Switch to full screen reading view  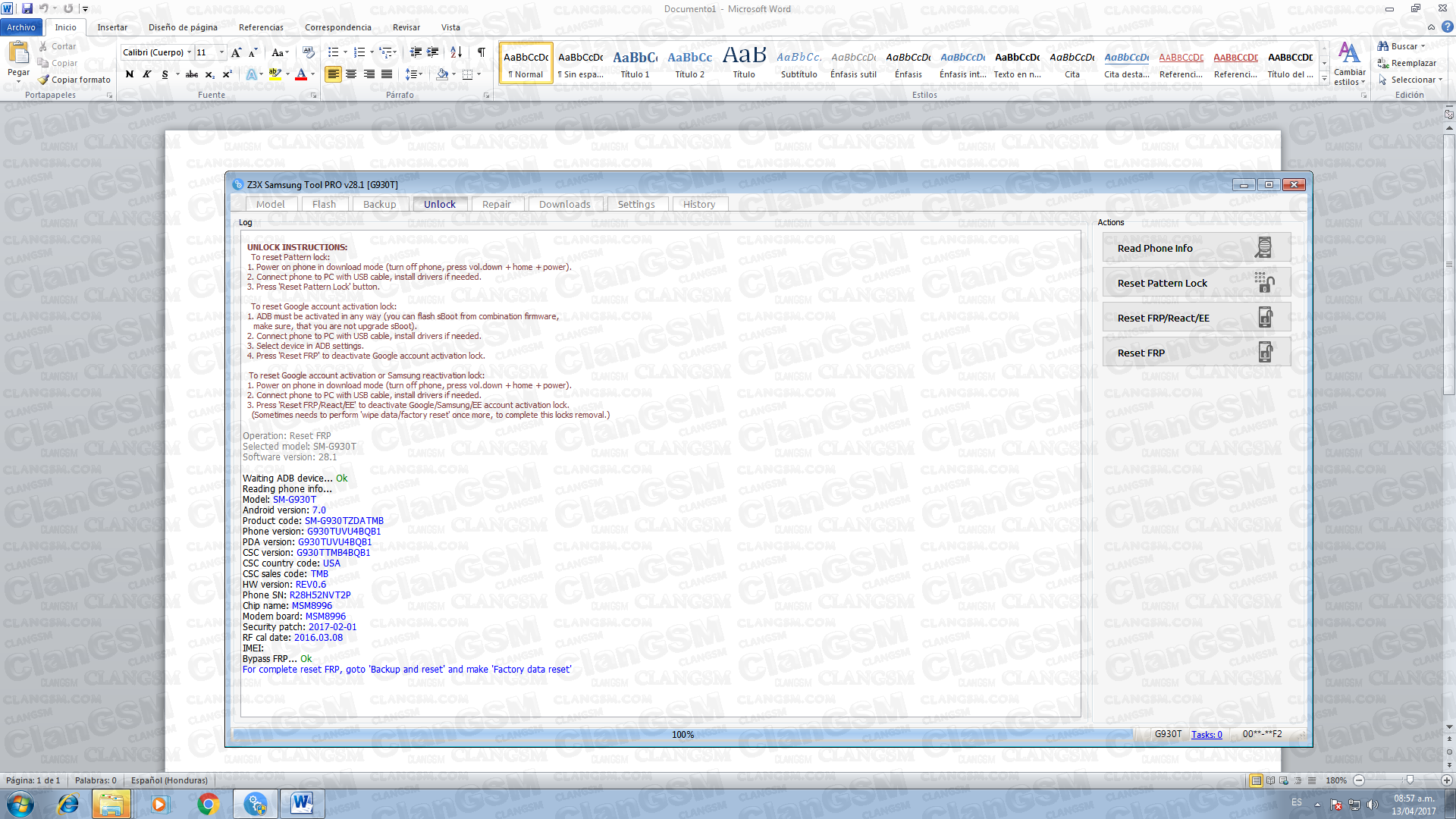[x=1270, y=780]
